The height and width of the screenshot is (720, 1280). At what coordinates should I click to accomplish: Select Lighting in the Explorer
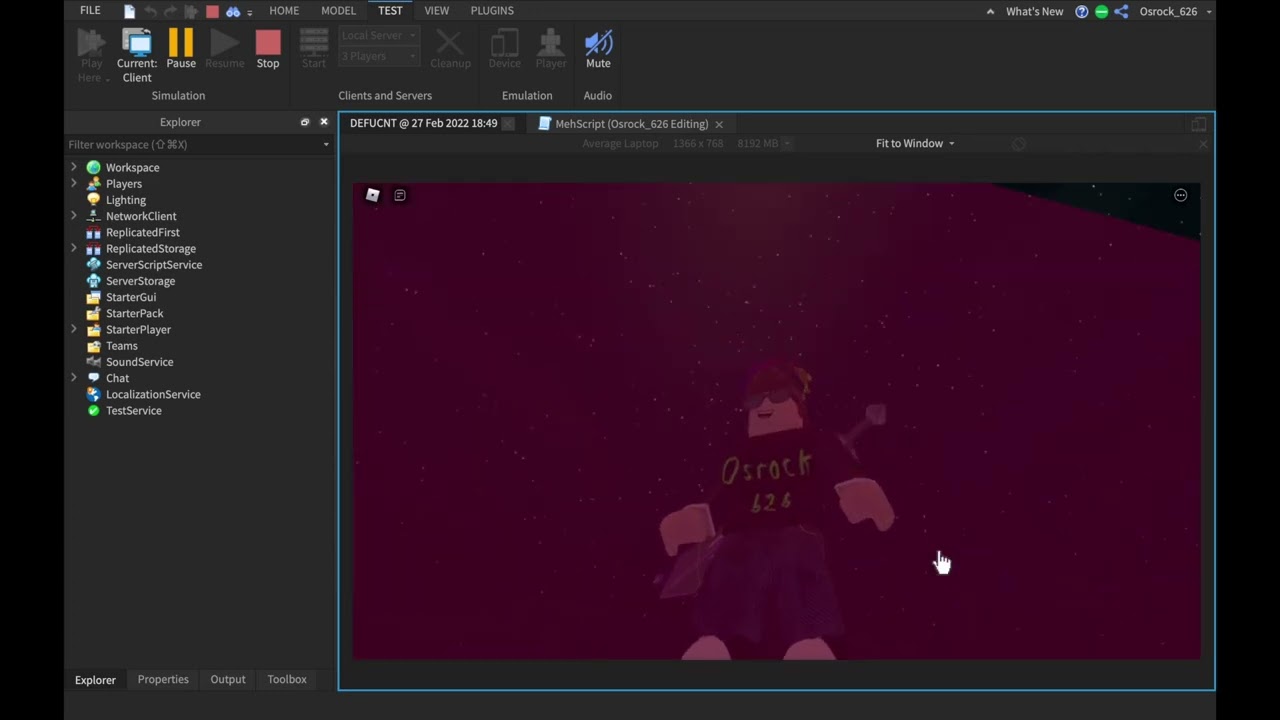(x=126, y=200)
